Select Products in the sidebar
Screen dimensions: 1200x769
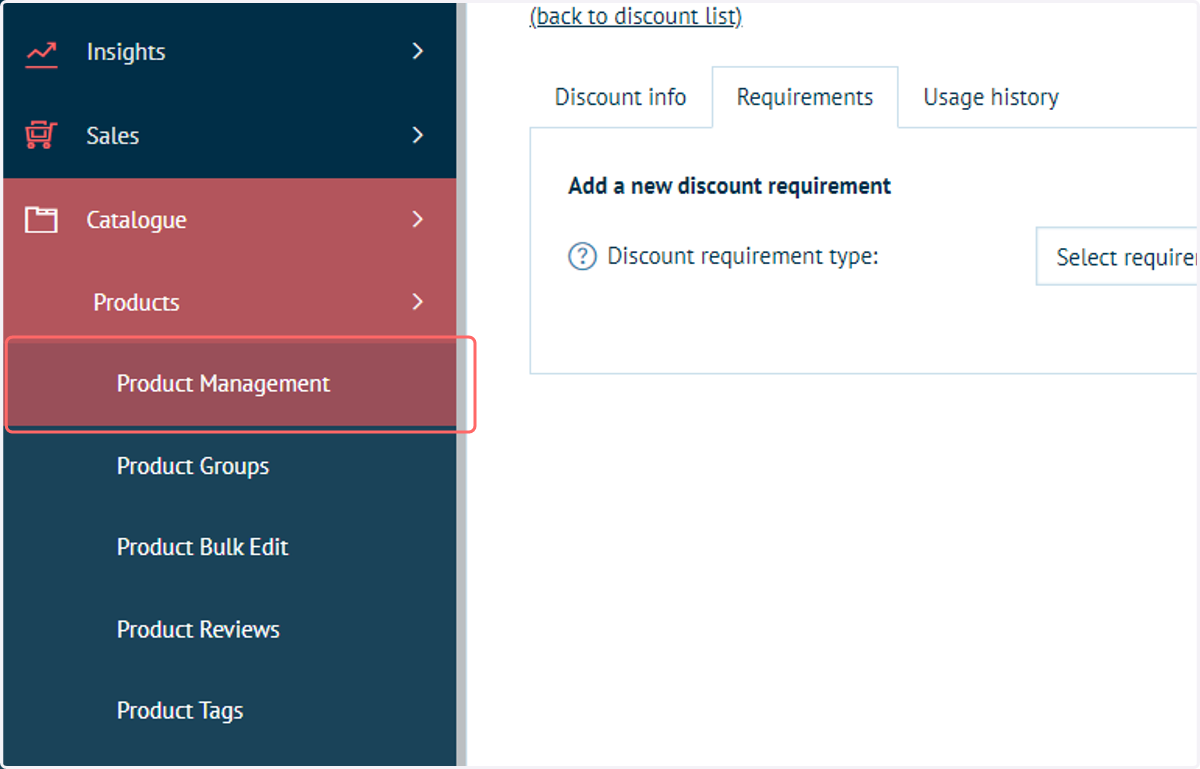[229, 302]
